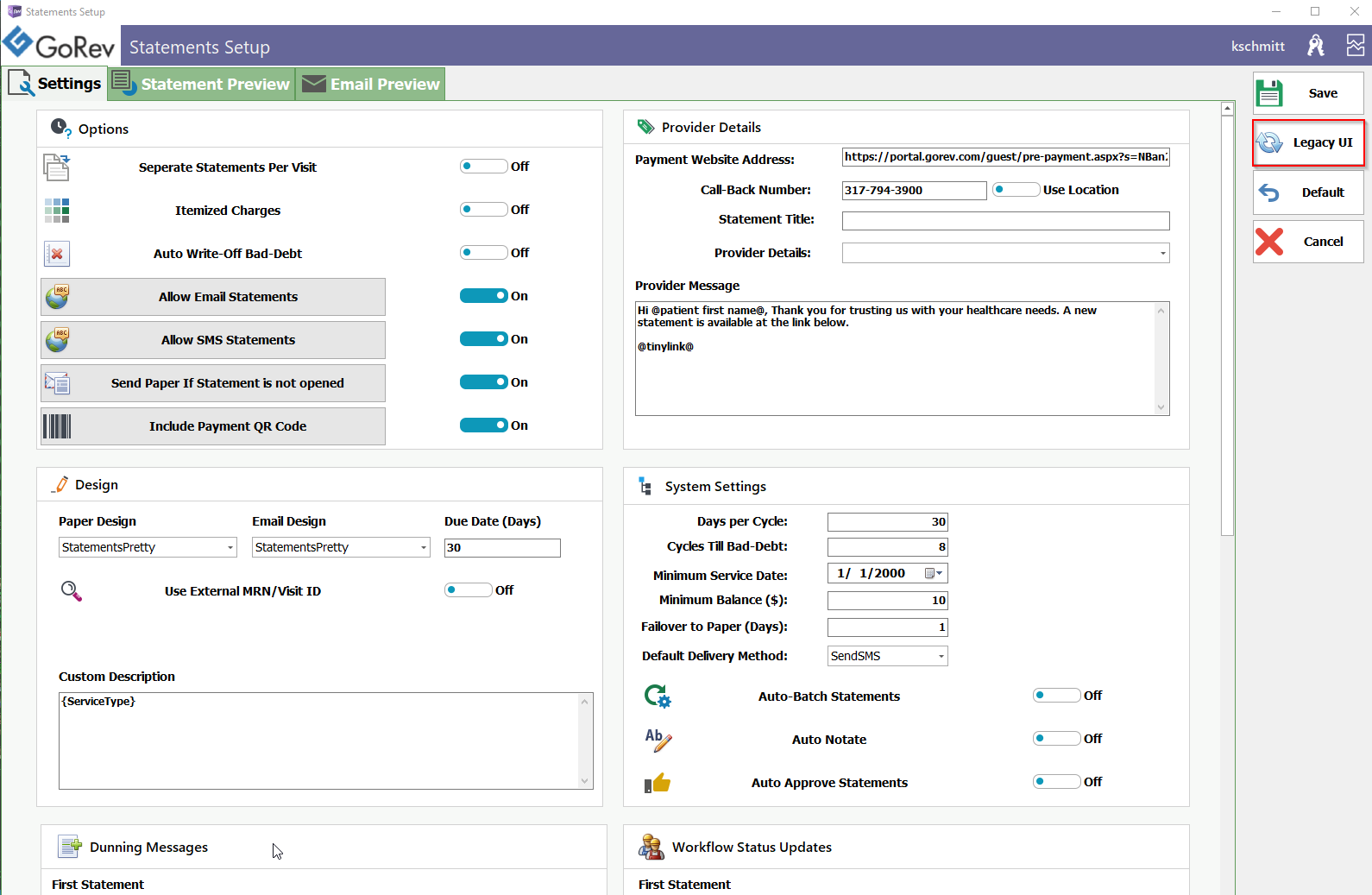Image resolution: width=1372 pixels, height=895 pixels.
Task: Click the Auto Approve thumbs-up icon
Action: tap(658, 783)
